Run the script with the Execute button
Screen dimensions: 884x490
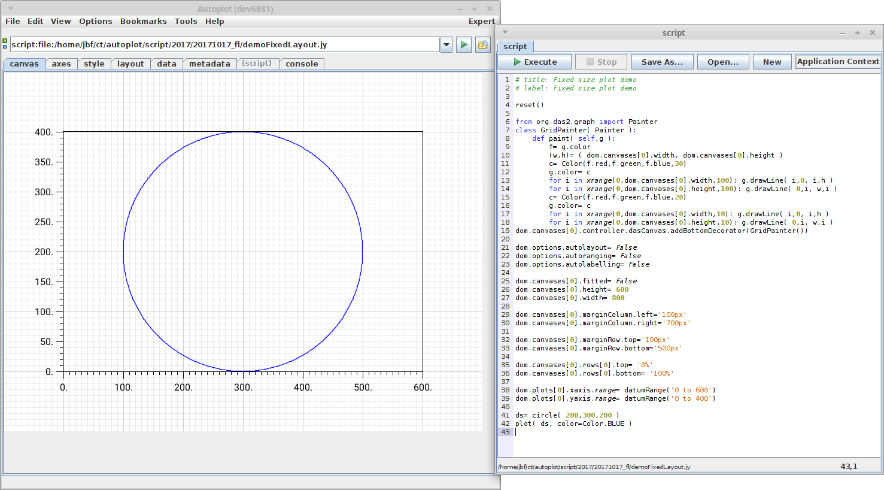[x=534, y=62]
